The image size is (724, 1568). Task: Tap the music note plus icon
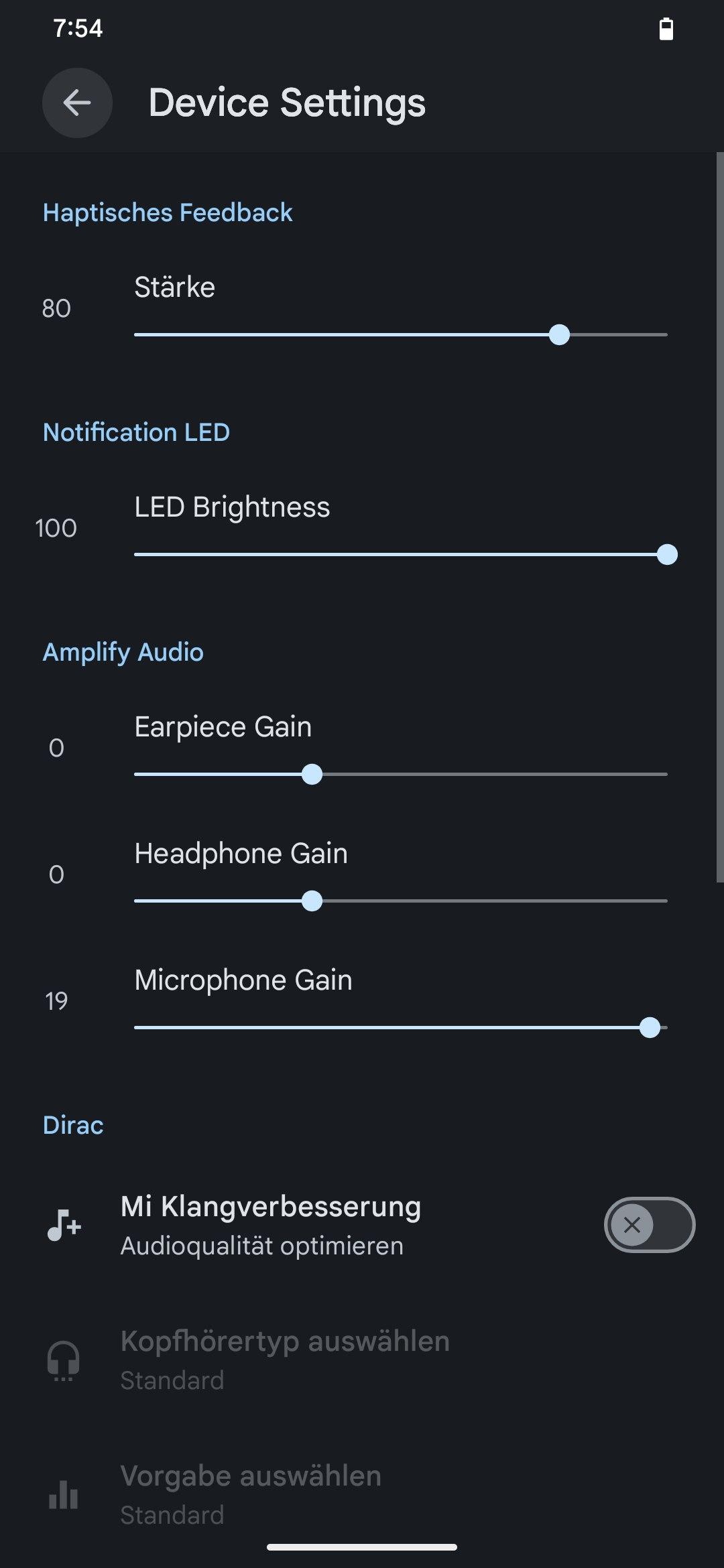pyautogui.click(x=64, y=1226)
